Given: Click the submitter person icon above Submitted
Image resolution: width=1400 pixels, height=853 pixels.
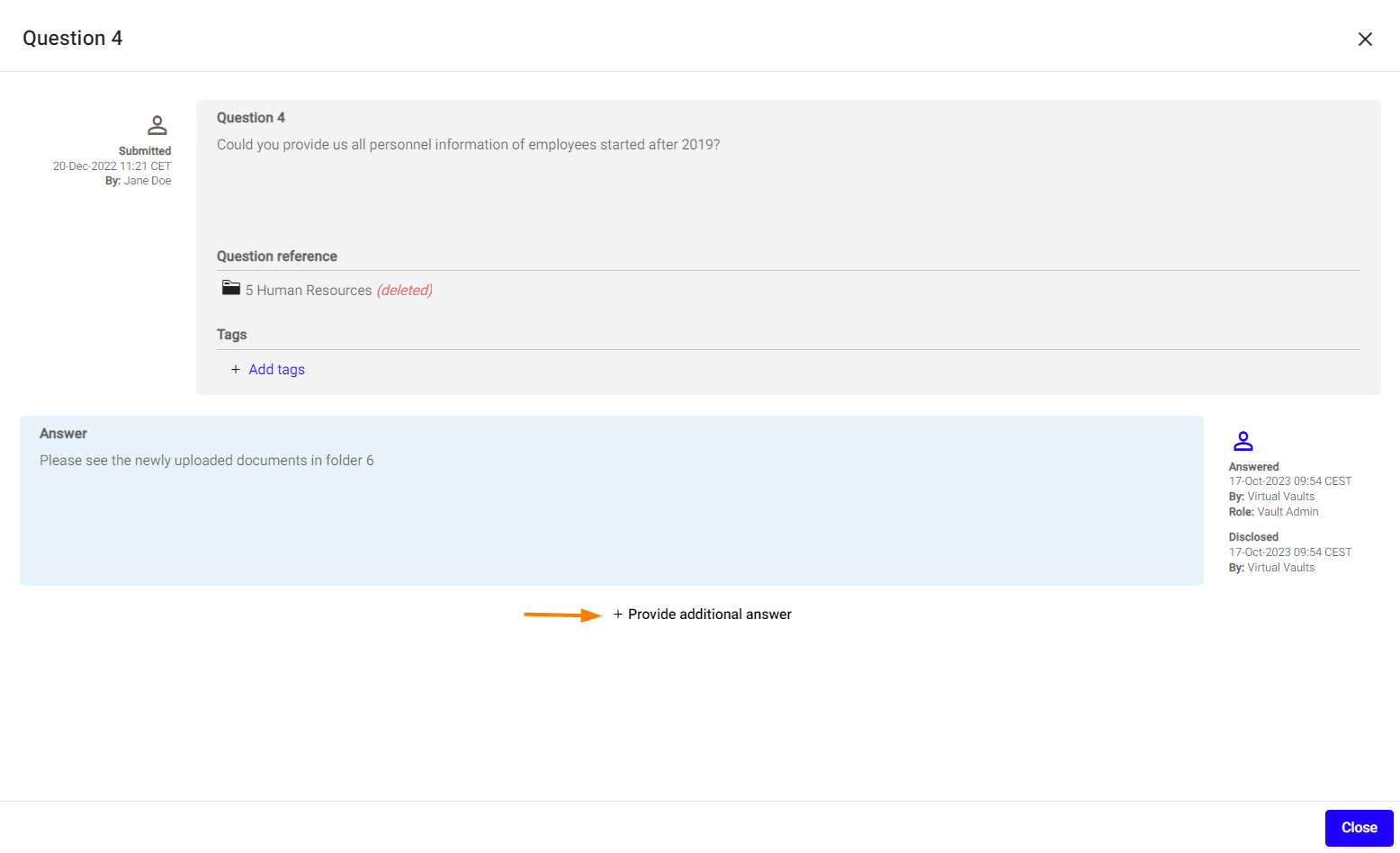Looking at the screenshot, I should (157, 125).
